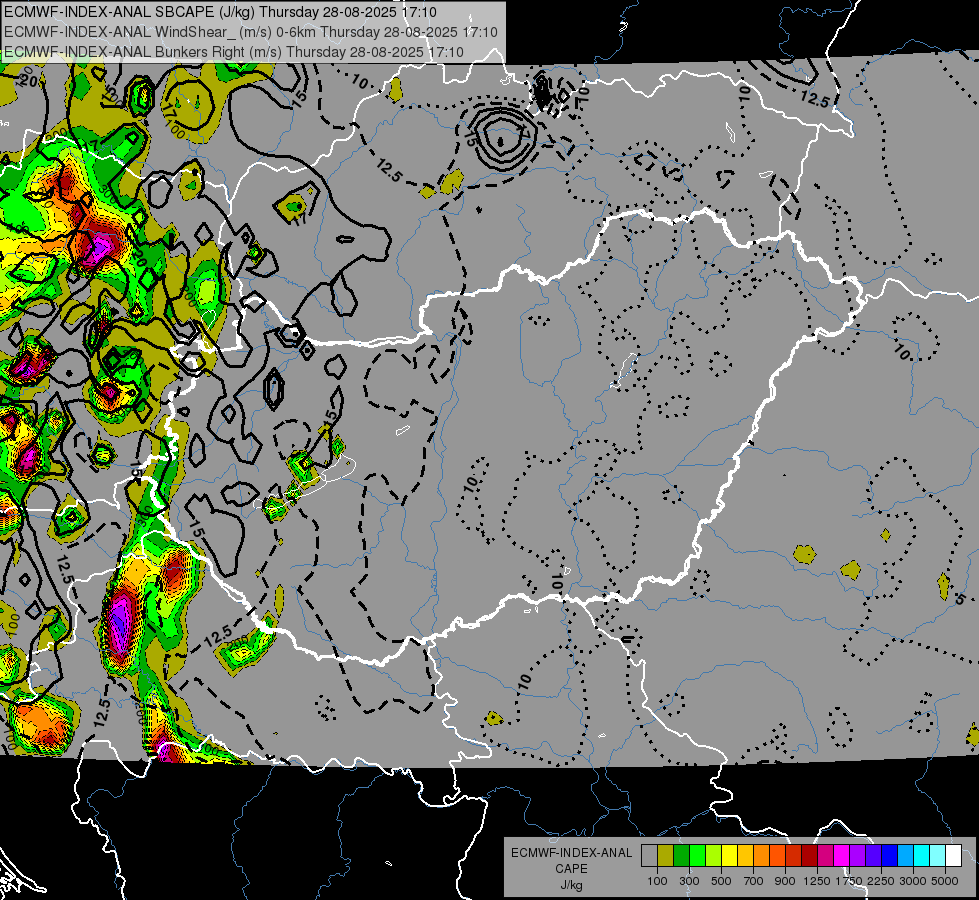979x900 pixels.
Task: Click the violet purple legend swatch
Action: pyautogui.click(x=857, y=855)
